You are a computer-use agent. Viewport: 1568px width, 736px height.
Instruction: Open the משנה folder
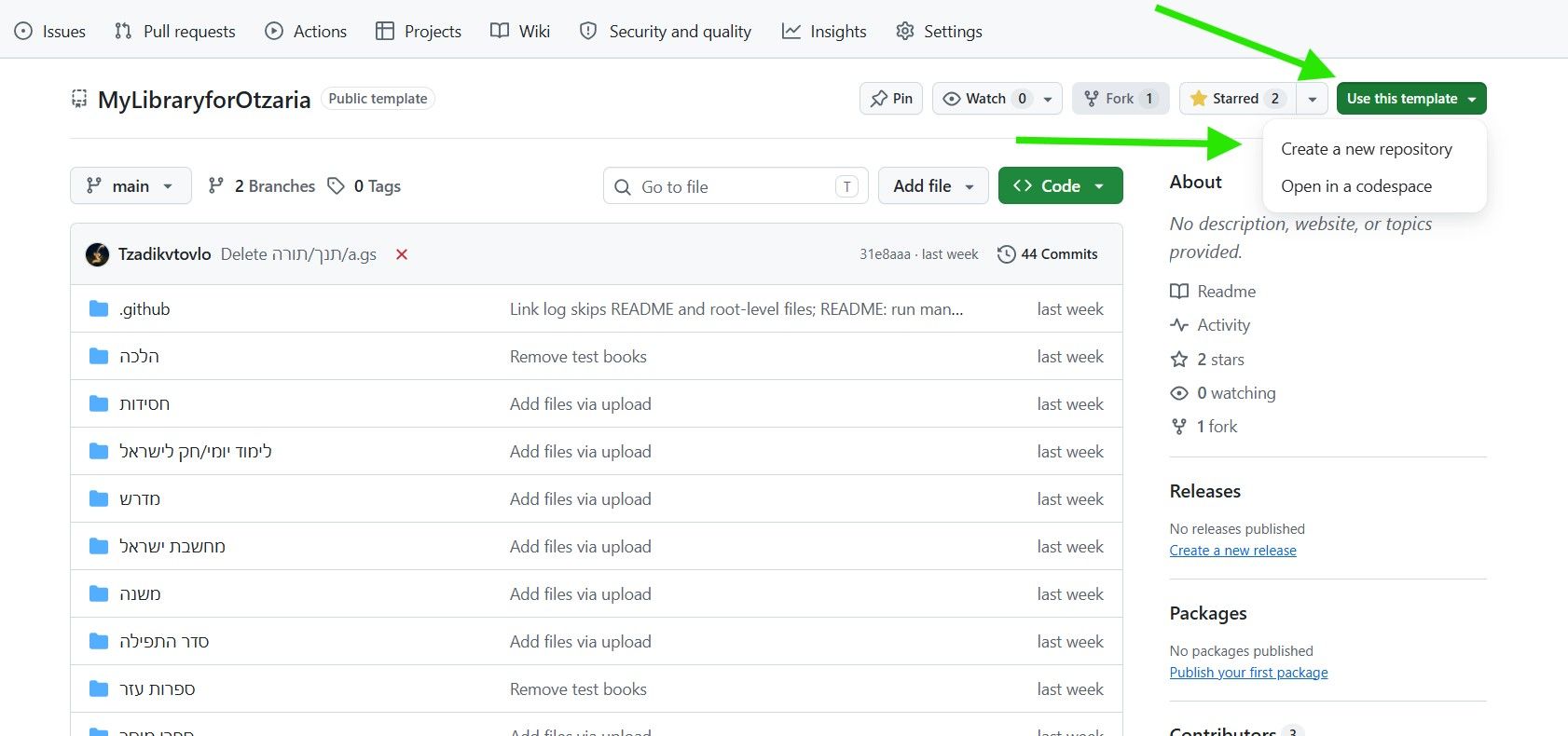(x=140, y=594)
